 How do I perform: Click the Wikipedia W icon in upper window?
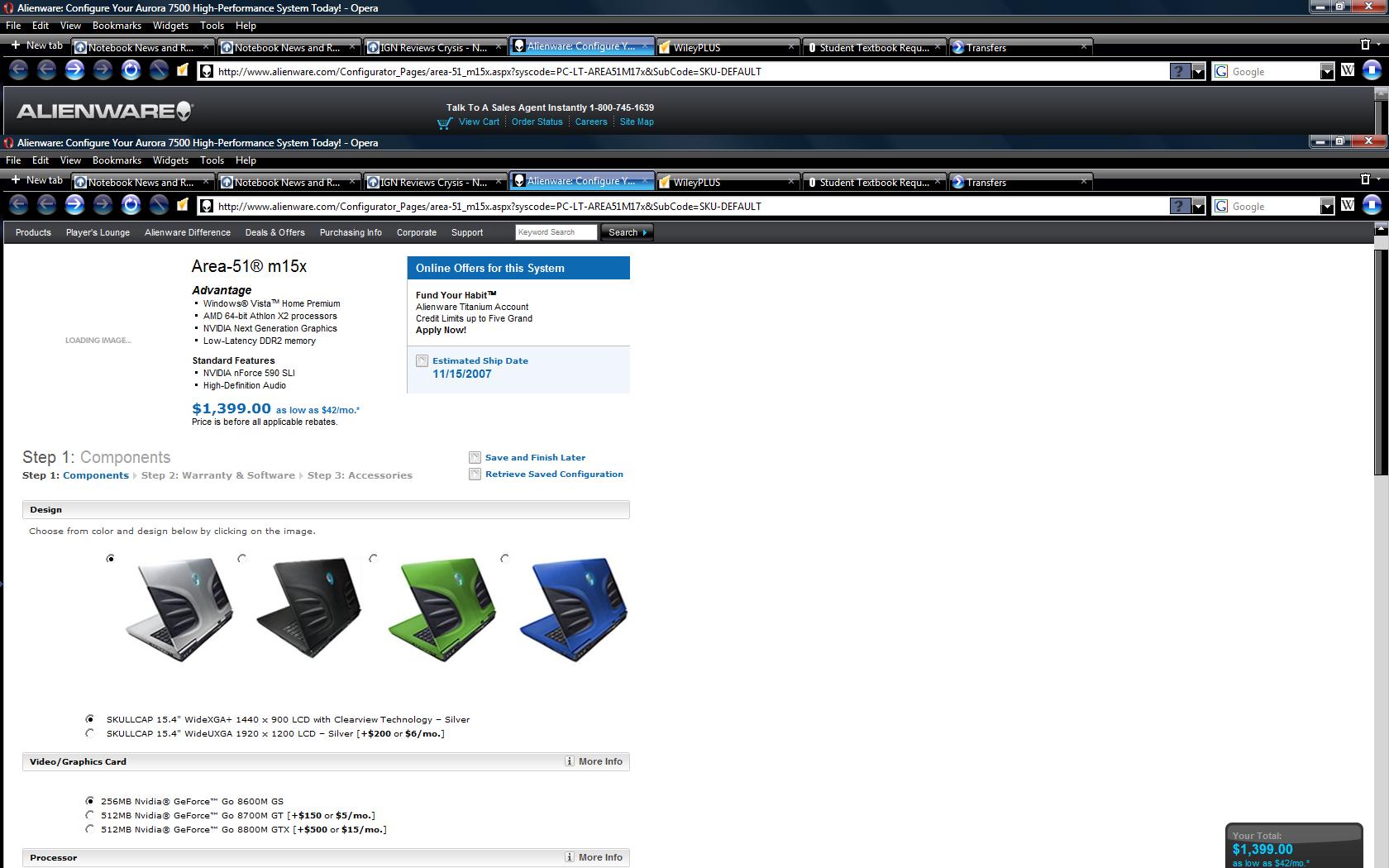point(1348,70)
